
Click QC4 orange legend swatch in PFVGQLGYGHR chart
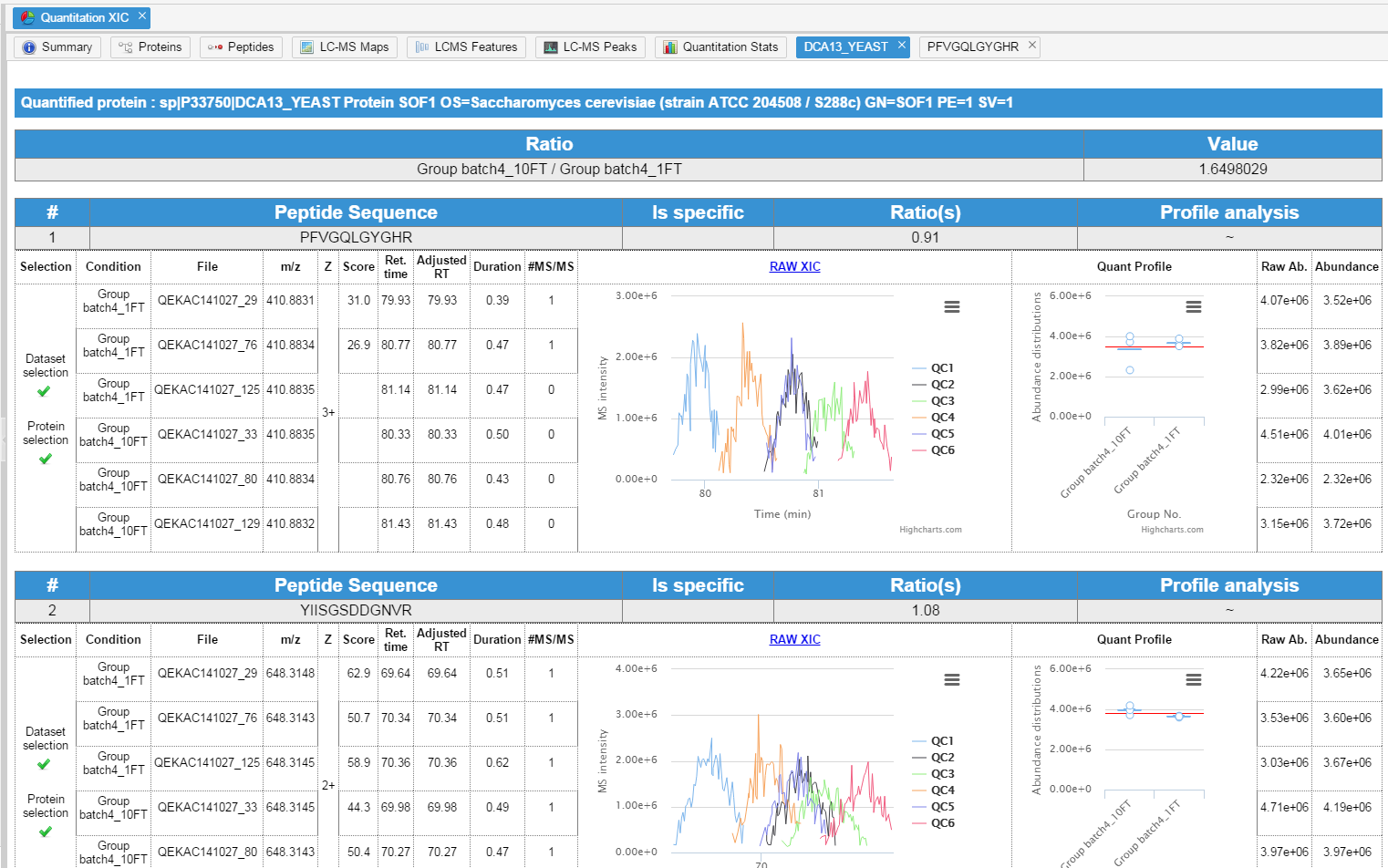[919, 418]
